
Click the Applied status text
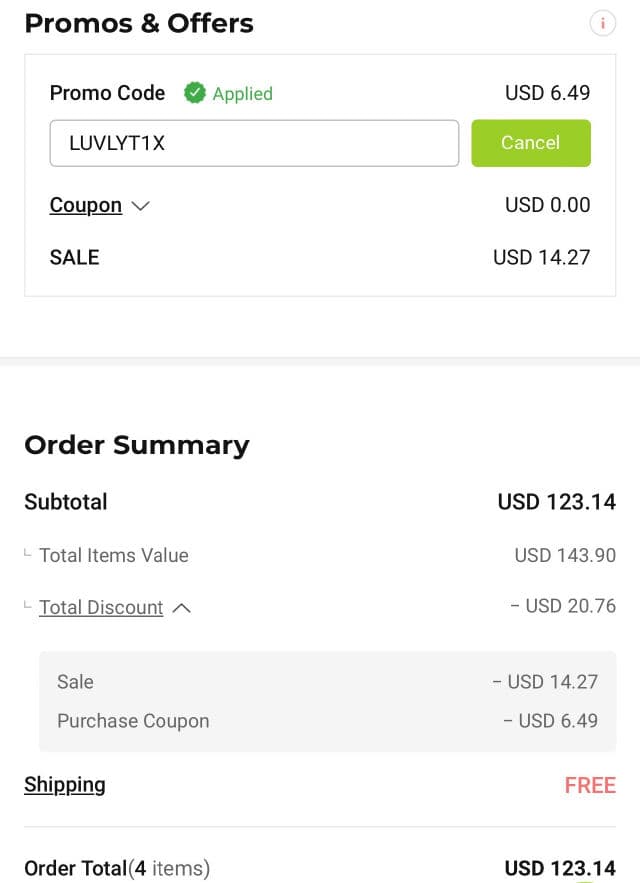(x=242, y=94)
